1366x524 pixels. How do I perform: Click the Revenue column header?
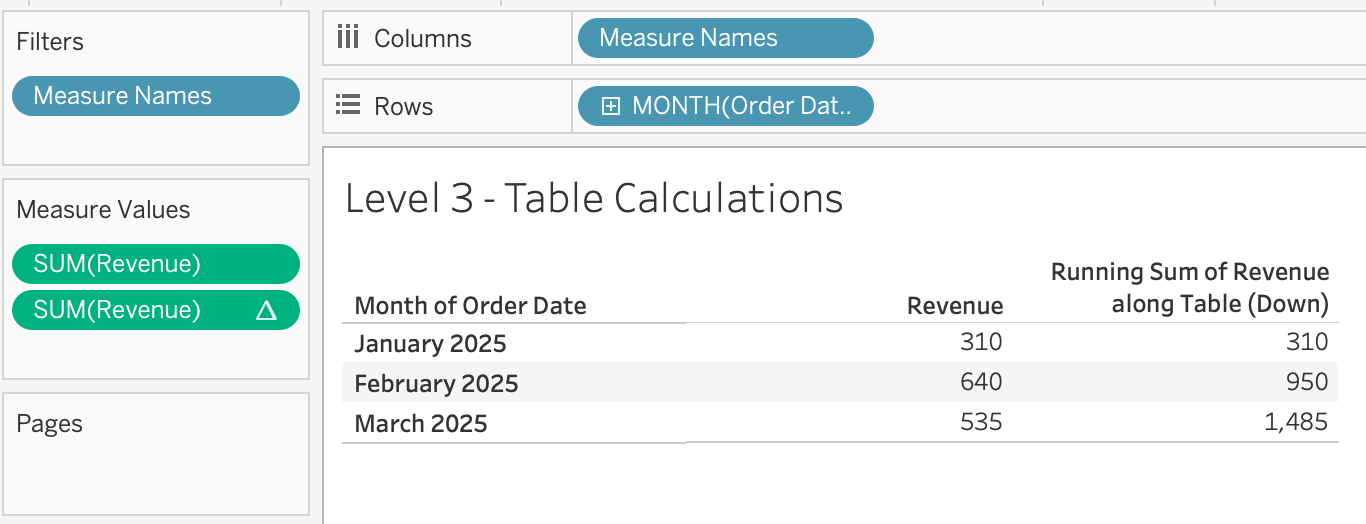coord(954,306)
